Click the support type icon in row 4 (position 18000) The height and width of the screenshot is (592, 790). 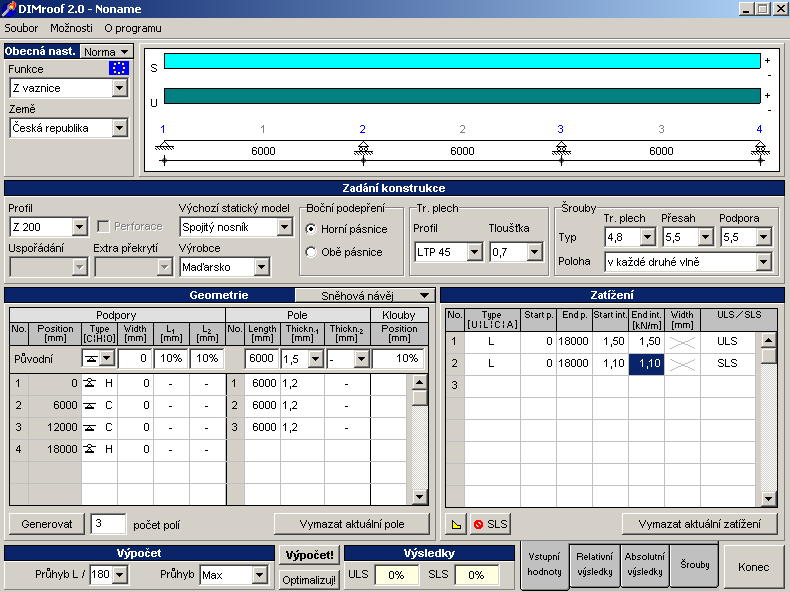pyautogui.click(x=90, y=449)
